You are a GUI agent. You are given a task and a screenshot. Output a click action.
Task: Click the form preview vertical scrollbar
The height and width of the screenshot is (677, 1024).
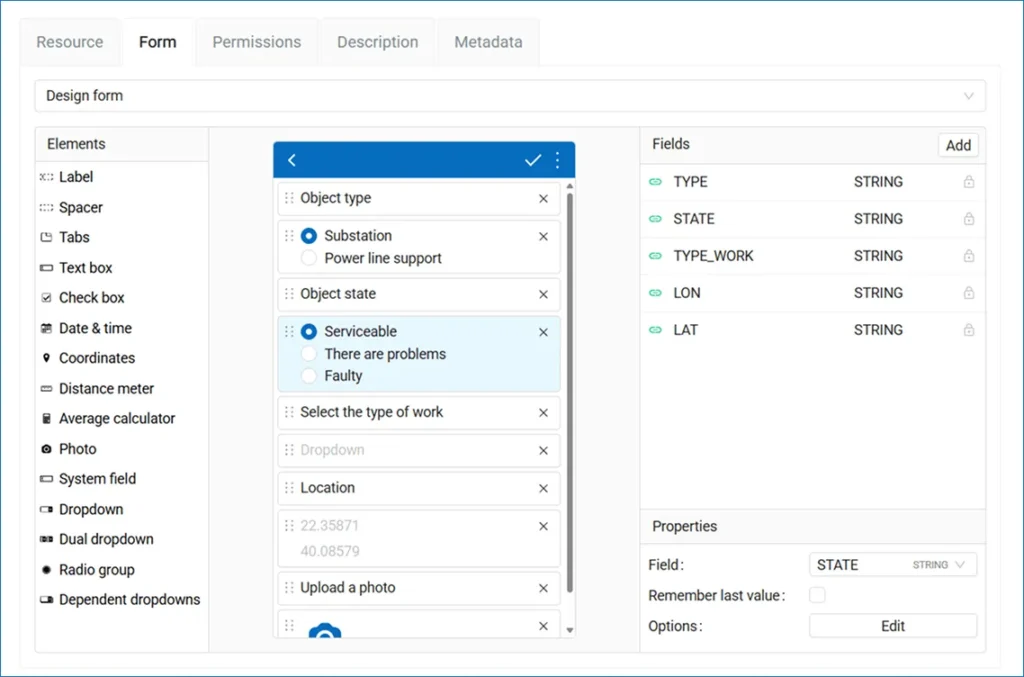[570, 390]
